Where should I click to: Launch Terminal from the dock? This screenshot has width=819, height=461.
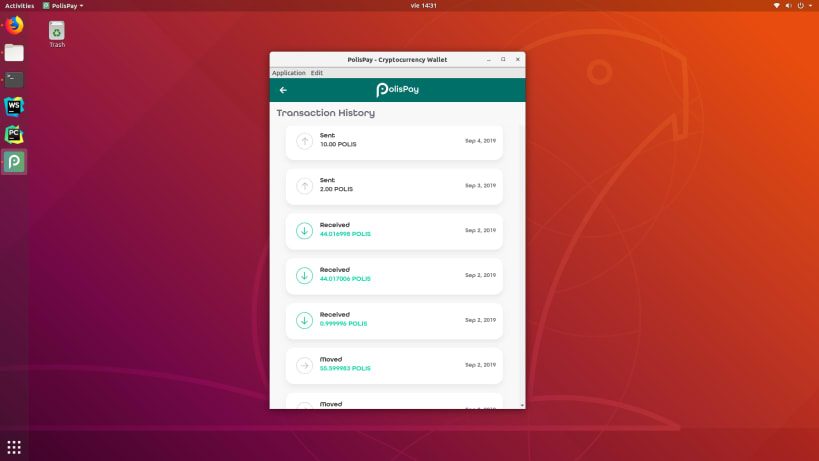pyautogui.click(x=14, y=79)
